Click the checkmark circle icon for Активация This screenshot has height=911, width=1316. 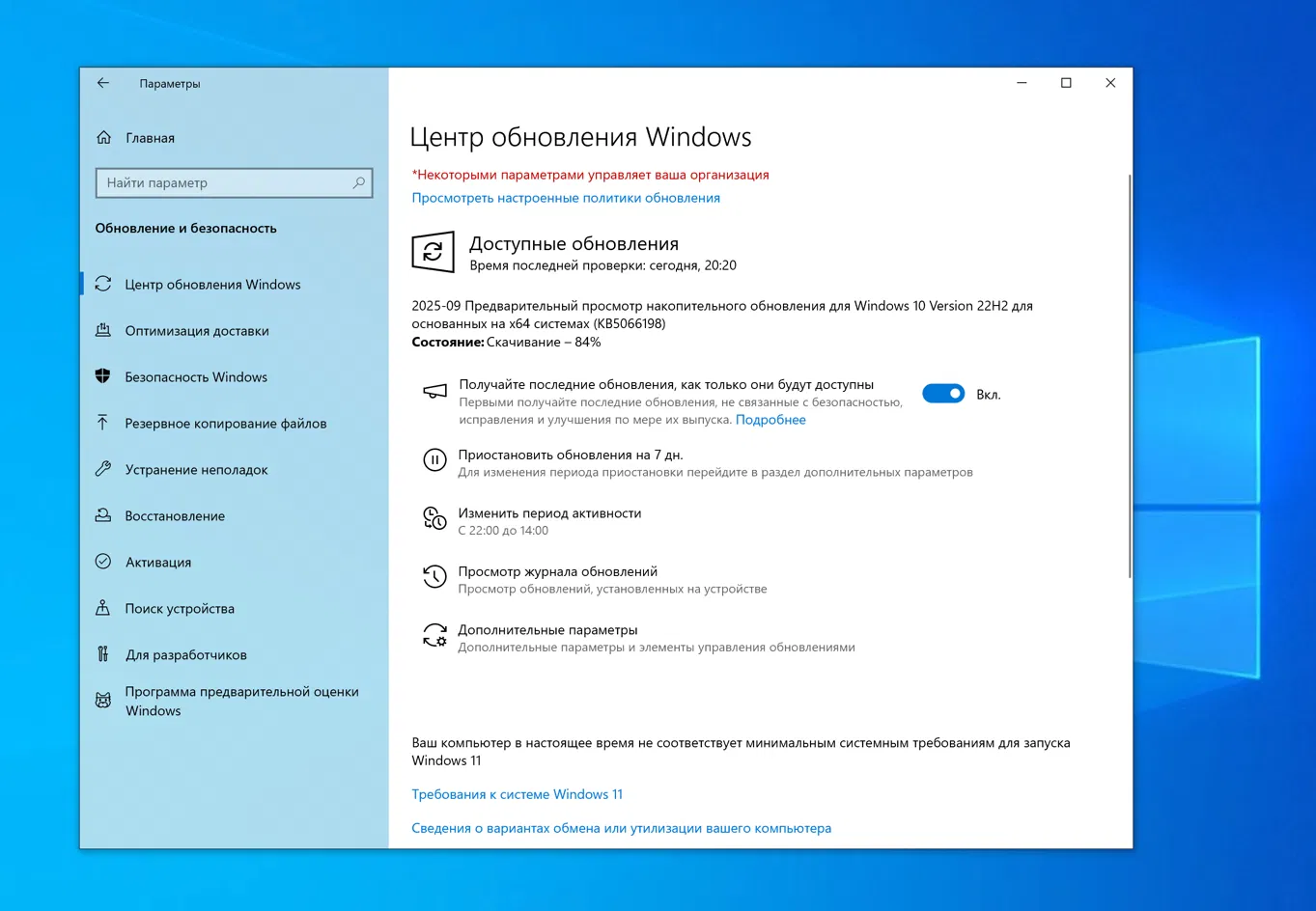coord(103,562)
